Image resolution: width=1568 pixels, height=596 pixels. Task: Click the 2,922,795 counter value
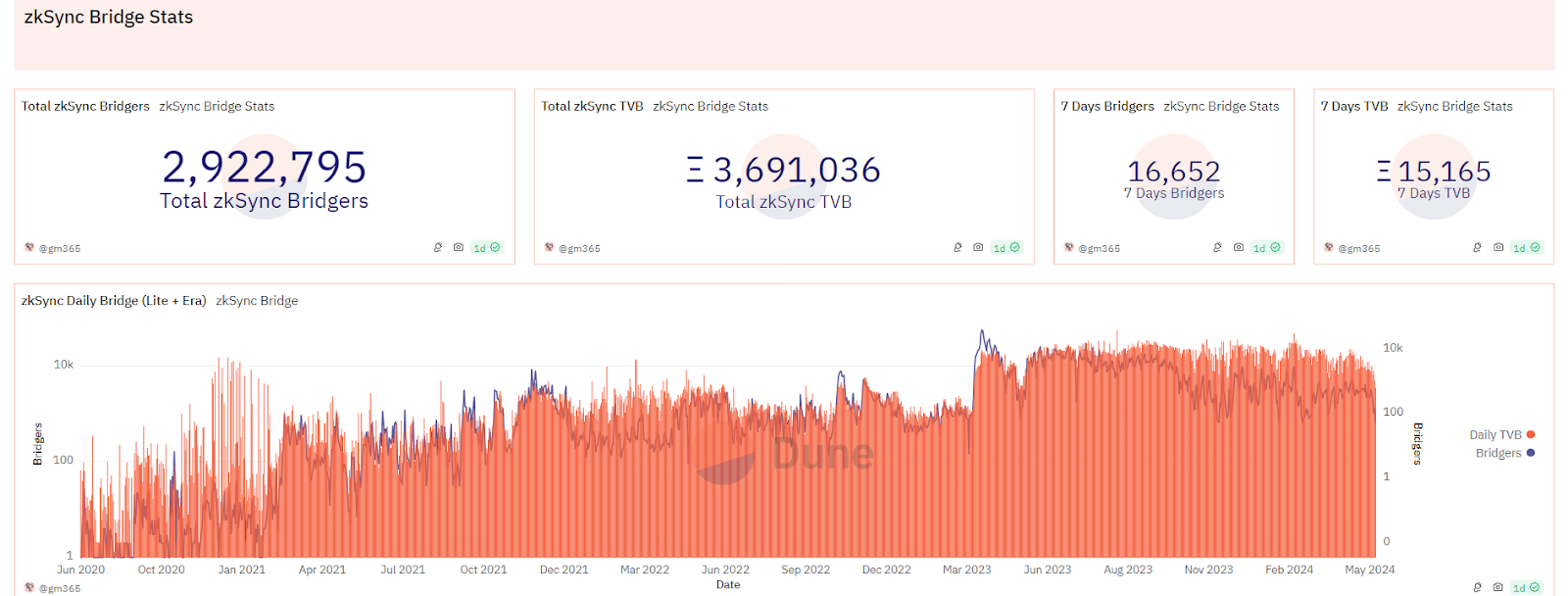click(265, 168)
